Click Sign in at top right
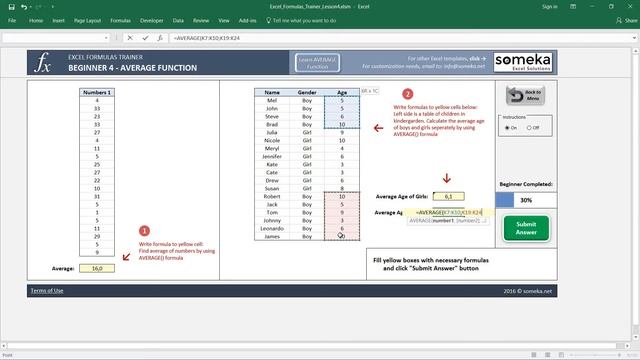The image size is (640, 360). pos(549,7)
